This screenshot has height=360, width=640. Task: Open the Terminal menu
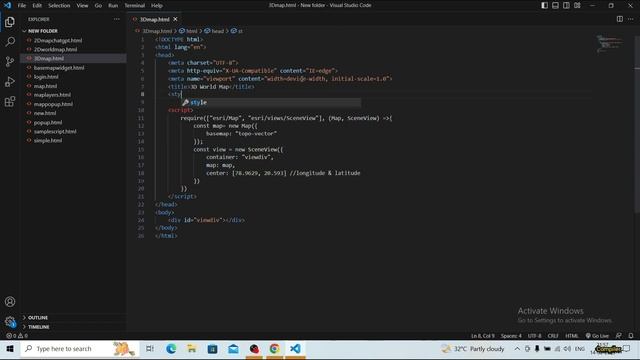click(135, 5)
